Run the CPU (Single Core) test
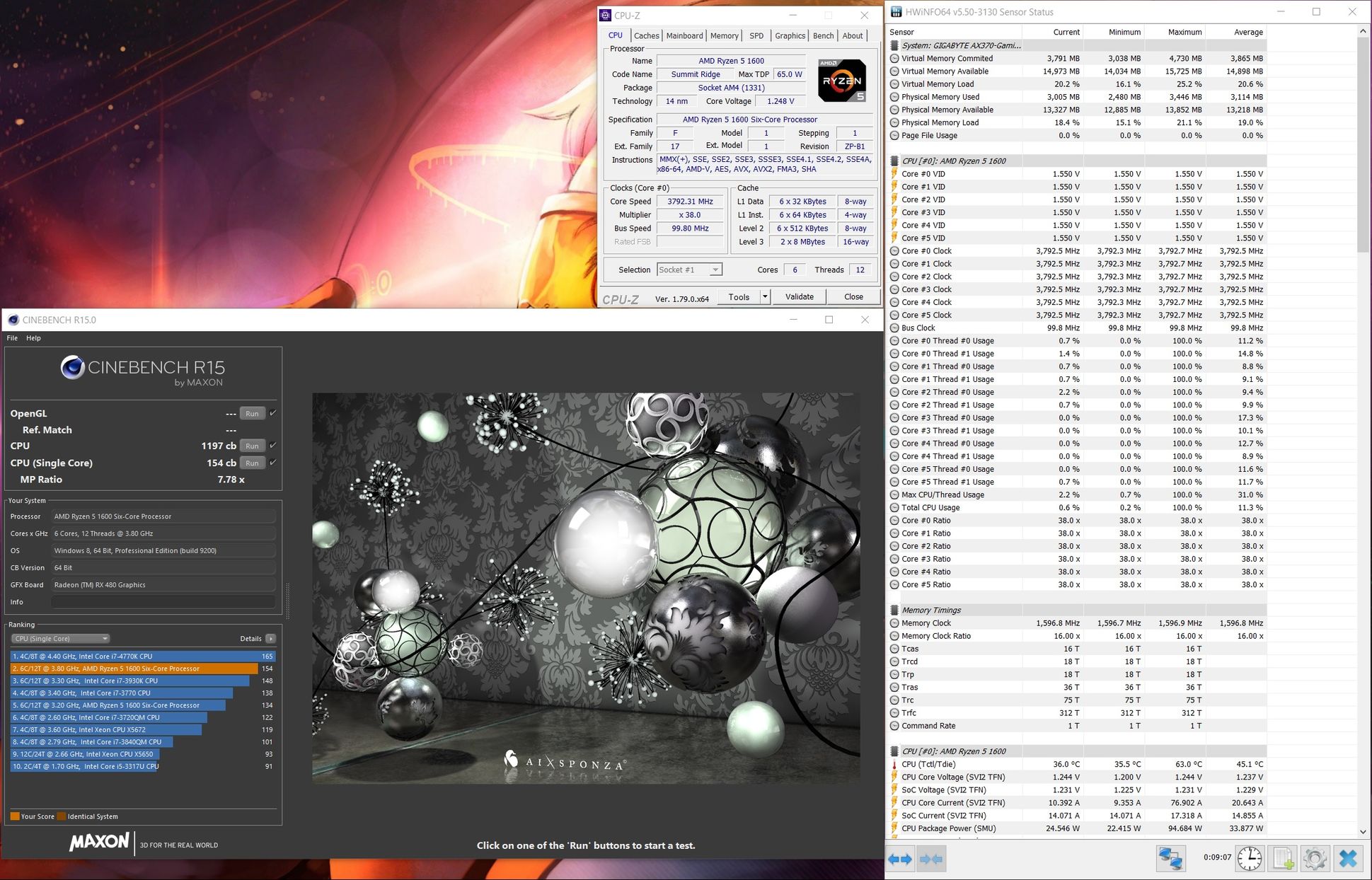The image size is (1372, 880). (x=252, y=463)
